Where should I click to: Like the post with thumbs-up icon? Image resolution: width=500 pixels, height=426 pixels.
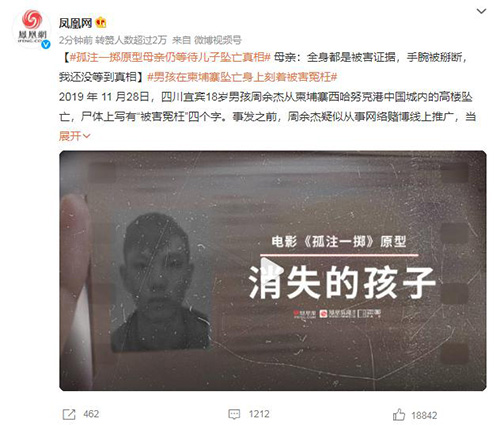(x=399, y=415)
